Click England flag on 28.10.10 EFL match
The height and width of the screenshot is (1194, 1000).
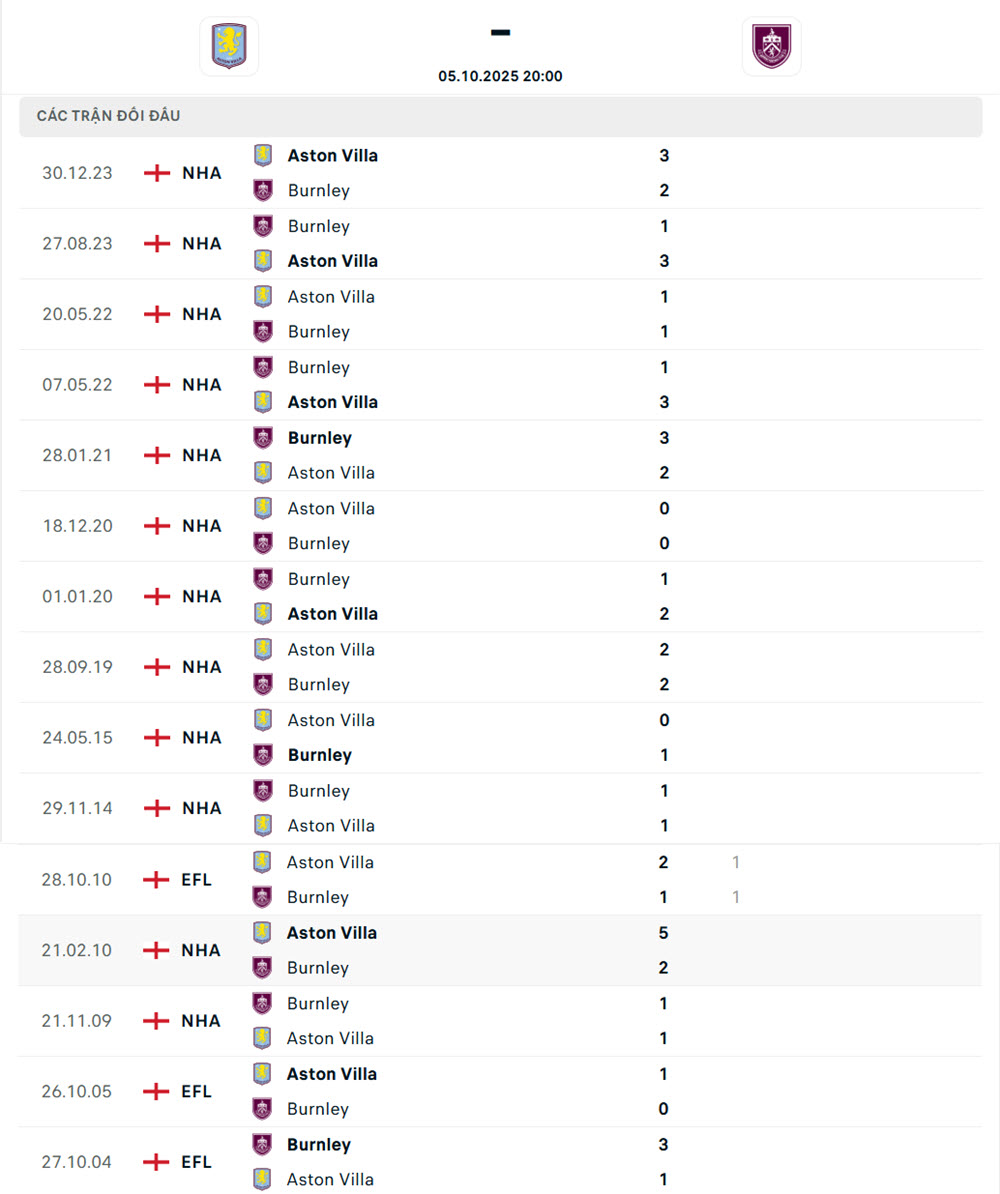click(157, 880)
